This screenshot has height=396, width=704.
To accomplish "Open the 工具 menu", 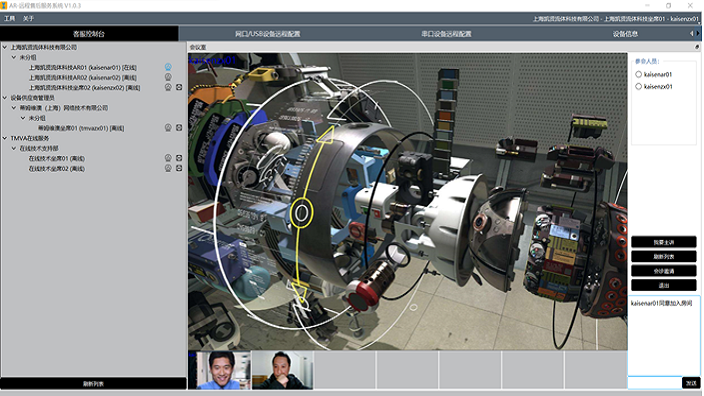I will [x=9, y=18].
